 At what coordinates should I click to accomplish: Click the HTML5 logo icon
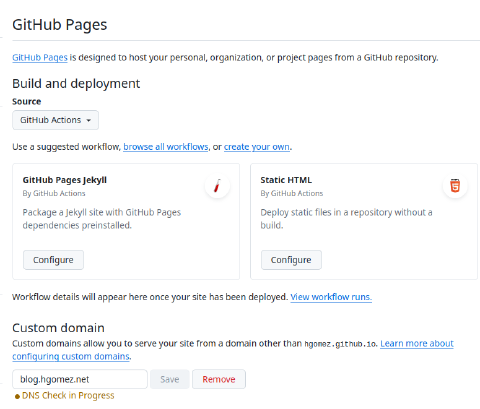pos(455,186)
